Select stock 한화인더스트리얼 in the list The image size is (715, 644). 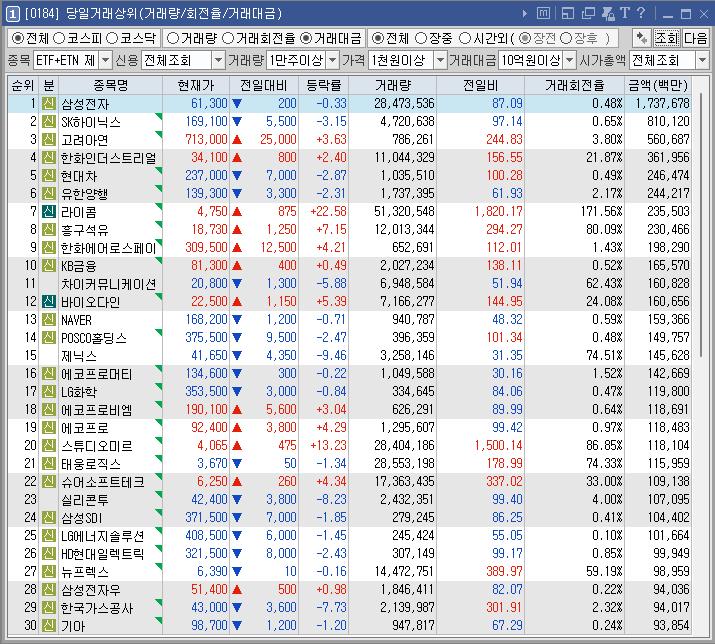[x=109, y=158]
